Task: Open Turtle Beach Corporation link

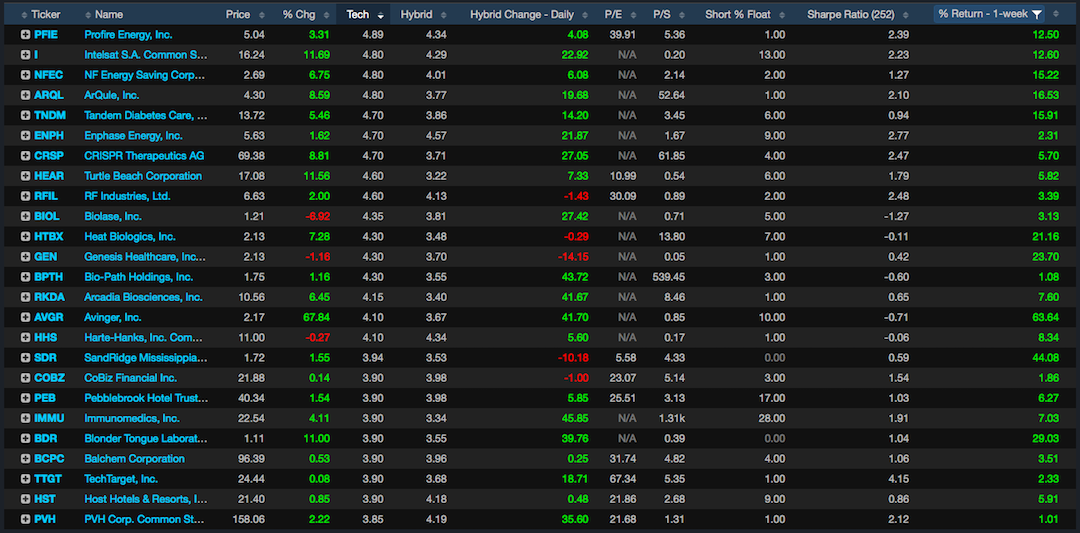Action: 143,176
